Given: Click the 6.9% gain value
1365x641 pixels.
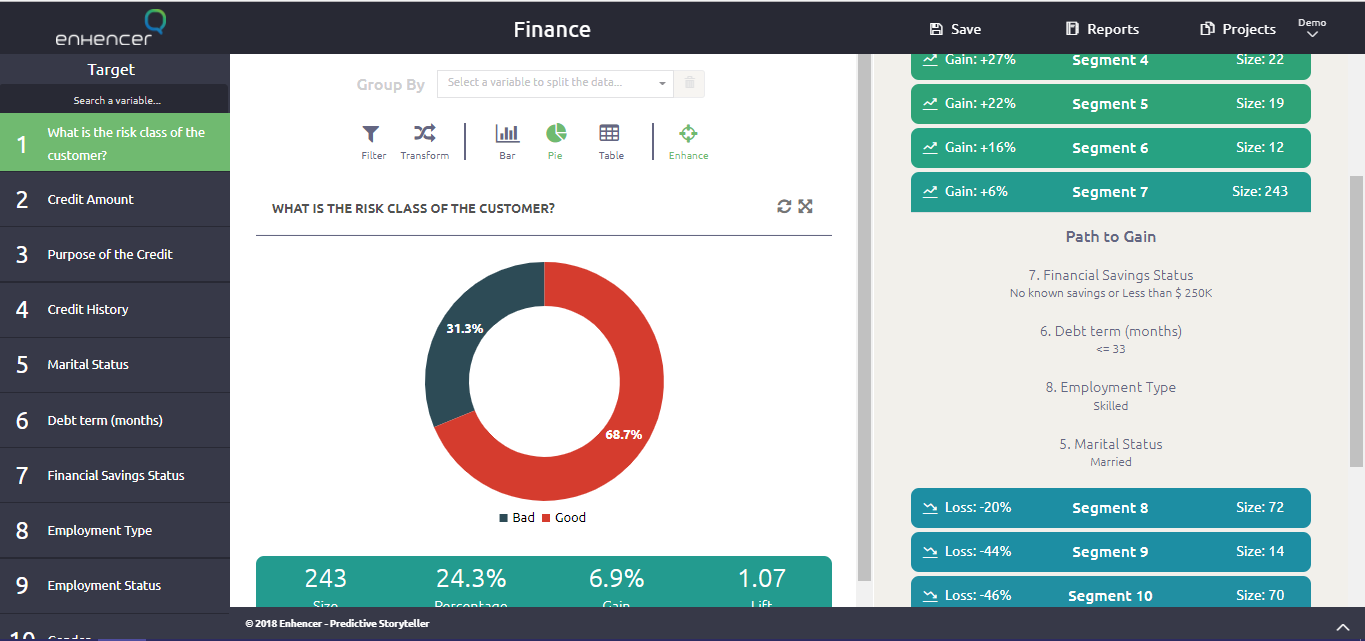Looking at the screenshot, I should [615, 578].
